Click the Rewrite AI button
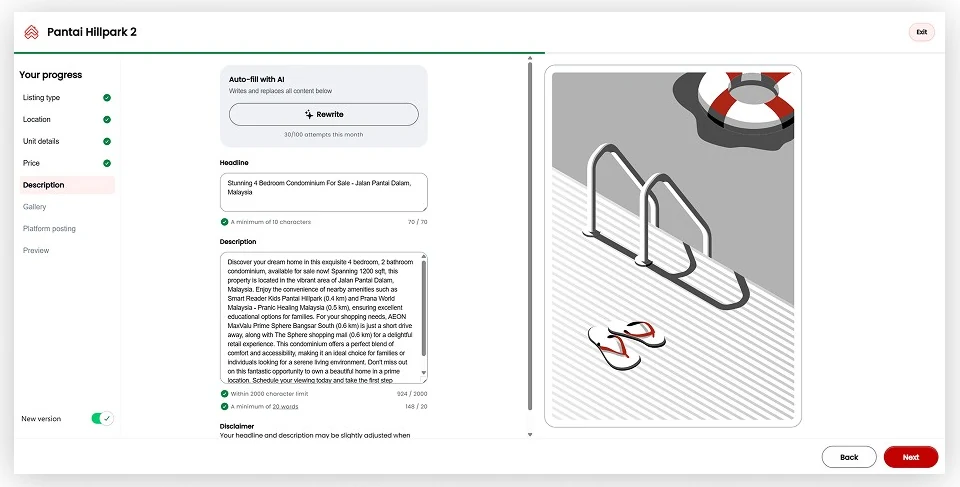The height and width of the screenshot is (487, 960). [x=324, y=115]
